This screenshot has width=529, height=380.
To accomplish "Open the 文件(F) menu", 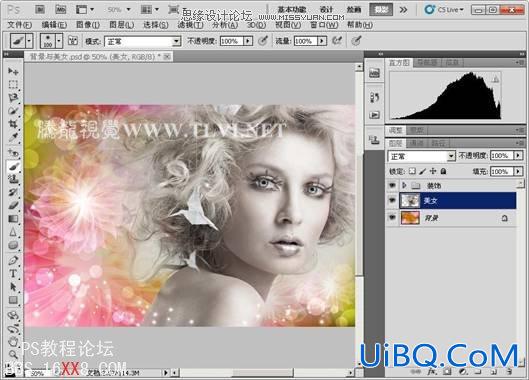I will tap(20, 25).
